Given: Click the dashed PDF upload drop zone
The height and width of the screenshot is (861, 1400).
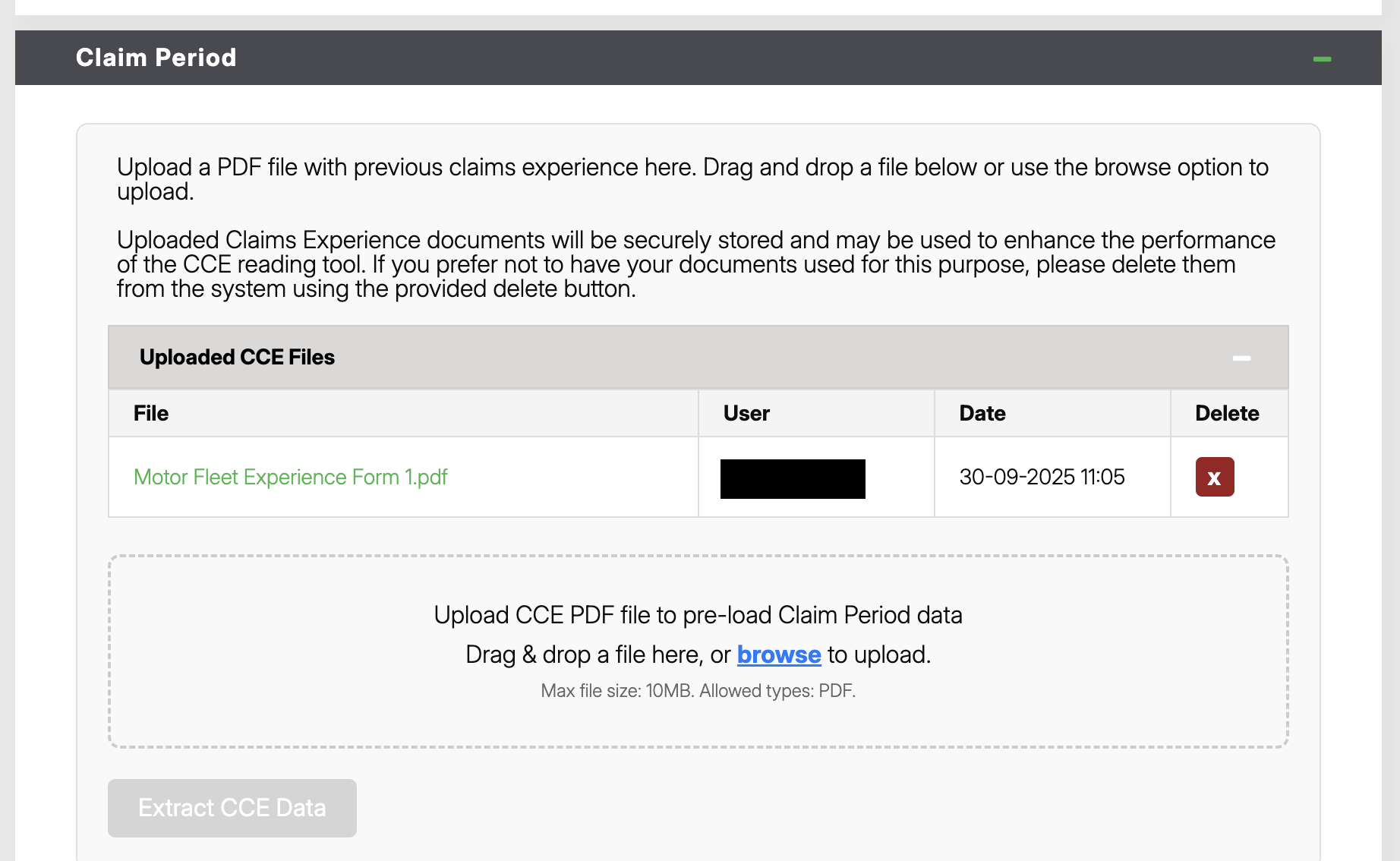Looking at the screenshot, I should 698,651.
